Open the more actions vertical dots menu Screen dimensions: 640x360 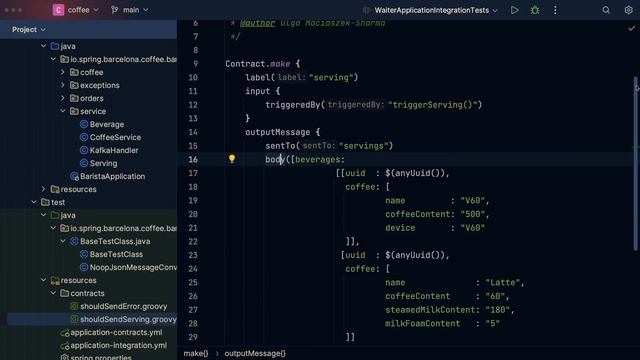click(x=555, y=10)
